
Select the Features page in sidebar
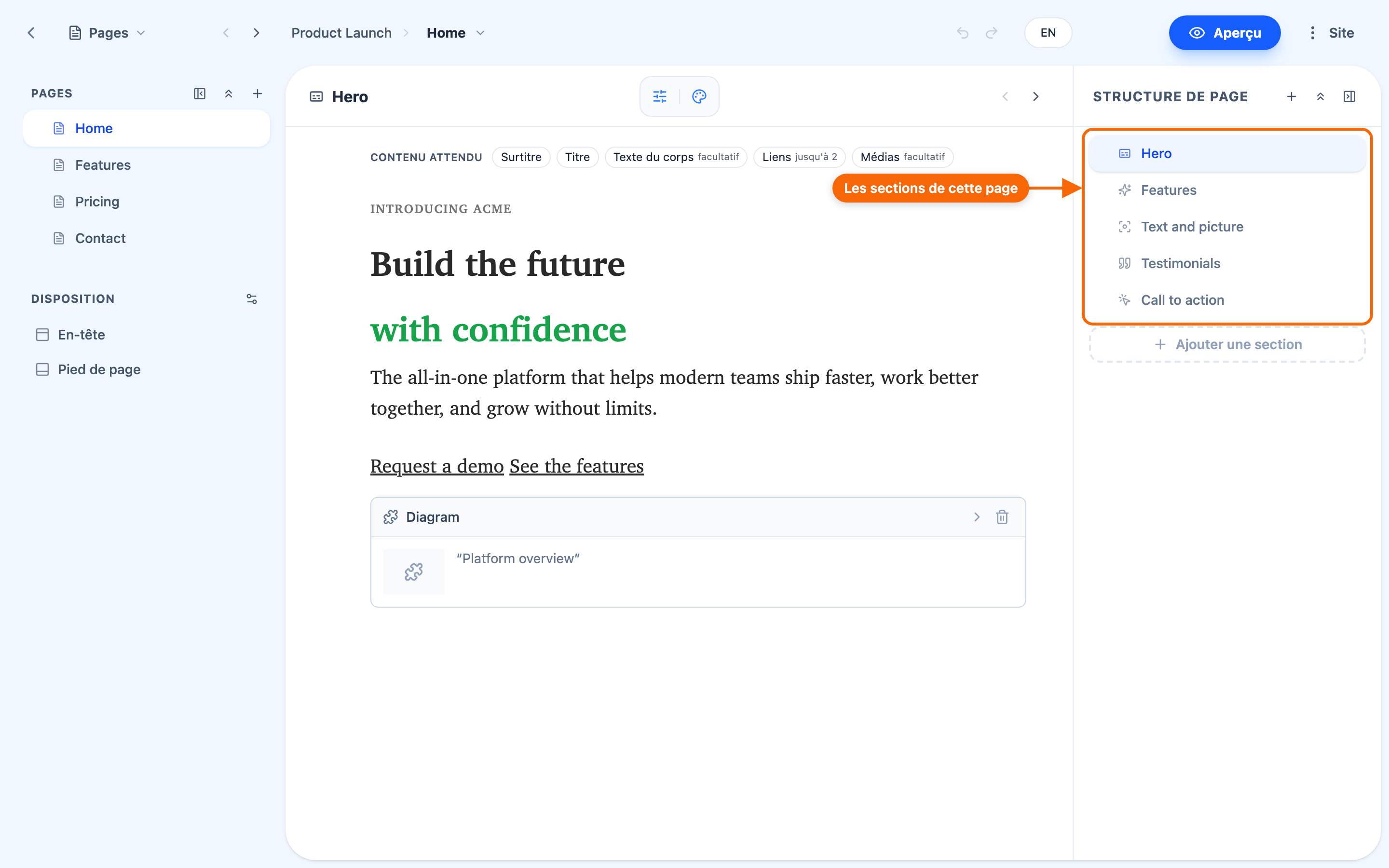[x=146, y=165]
